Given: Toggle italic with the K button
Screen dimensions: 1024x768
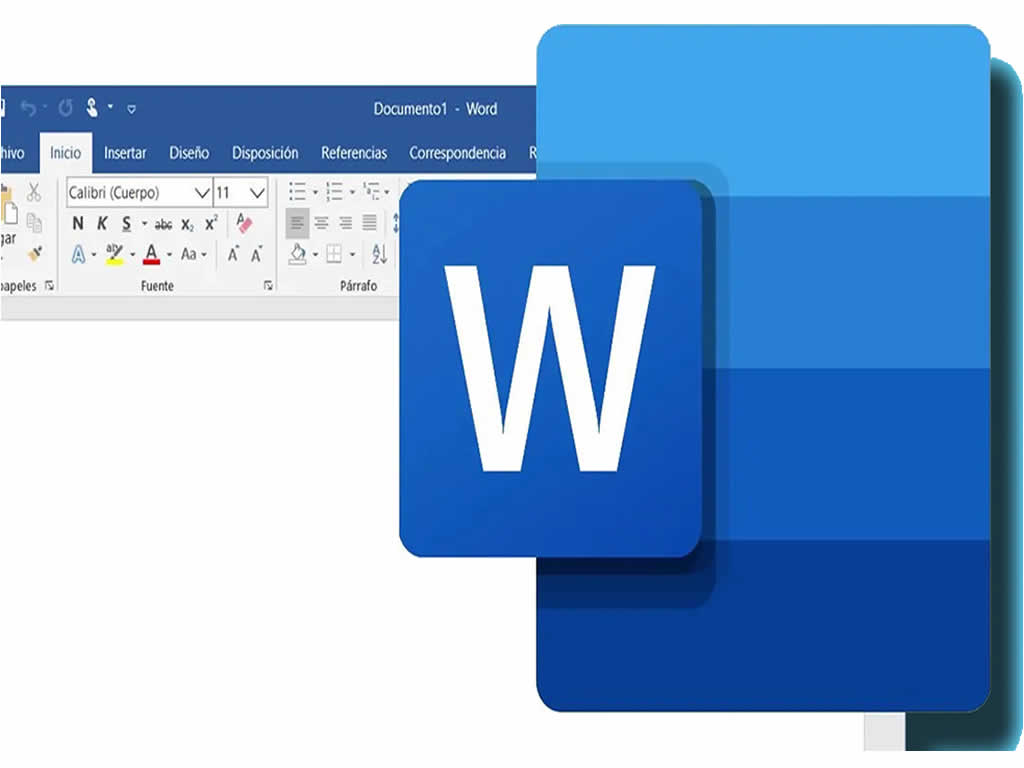Looking at the screenshot, I should 102,224.
